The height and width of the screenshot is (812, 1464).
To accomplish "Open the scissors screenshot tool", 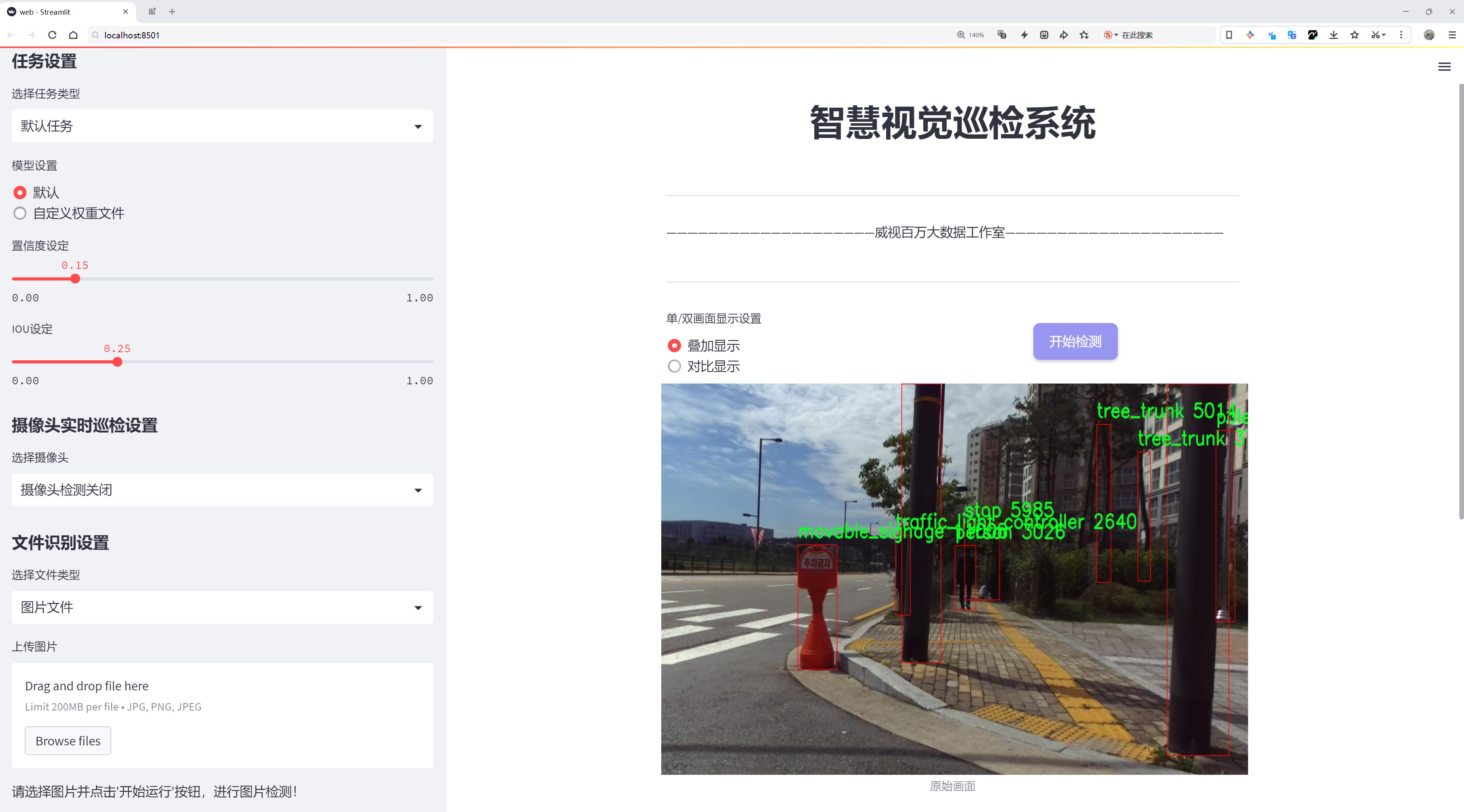I will [x=1374, y=35].
